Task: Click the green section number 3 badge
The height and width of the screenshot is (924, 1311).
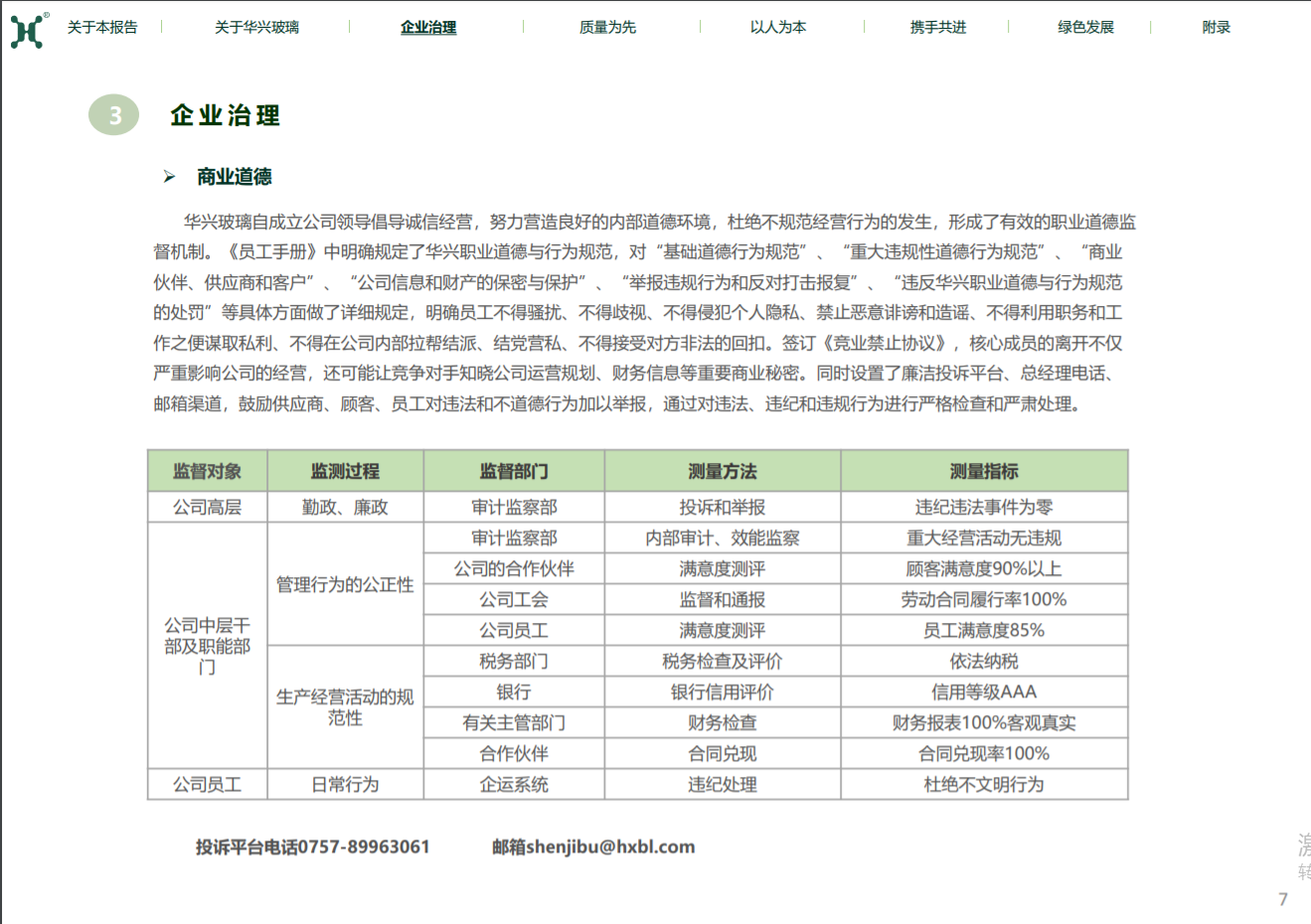Action: (x=114, y=115)
